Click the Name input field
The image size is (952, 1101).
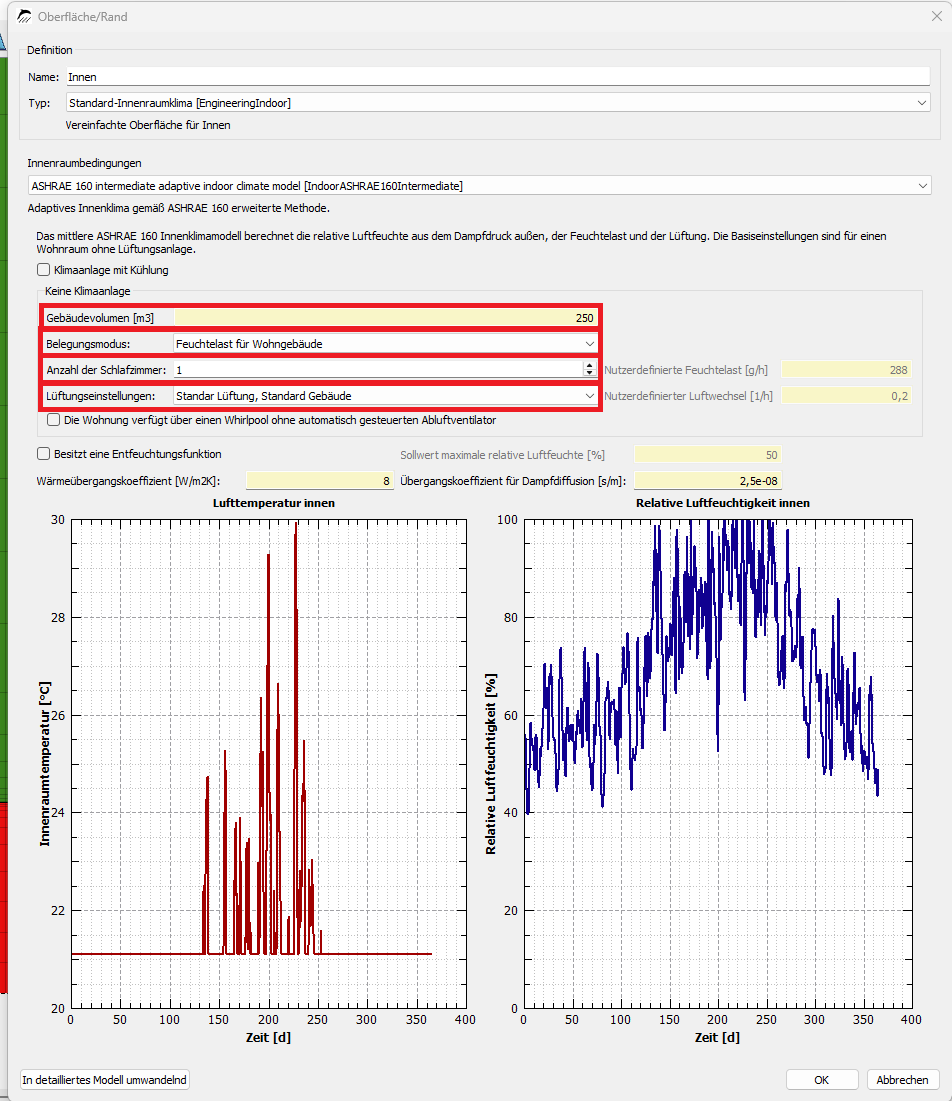click(x=498, y=77)
